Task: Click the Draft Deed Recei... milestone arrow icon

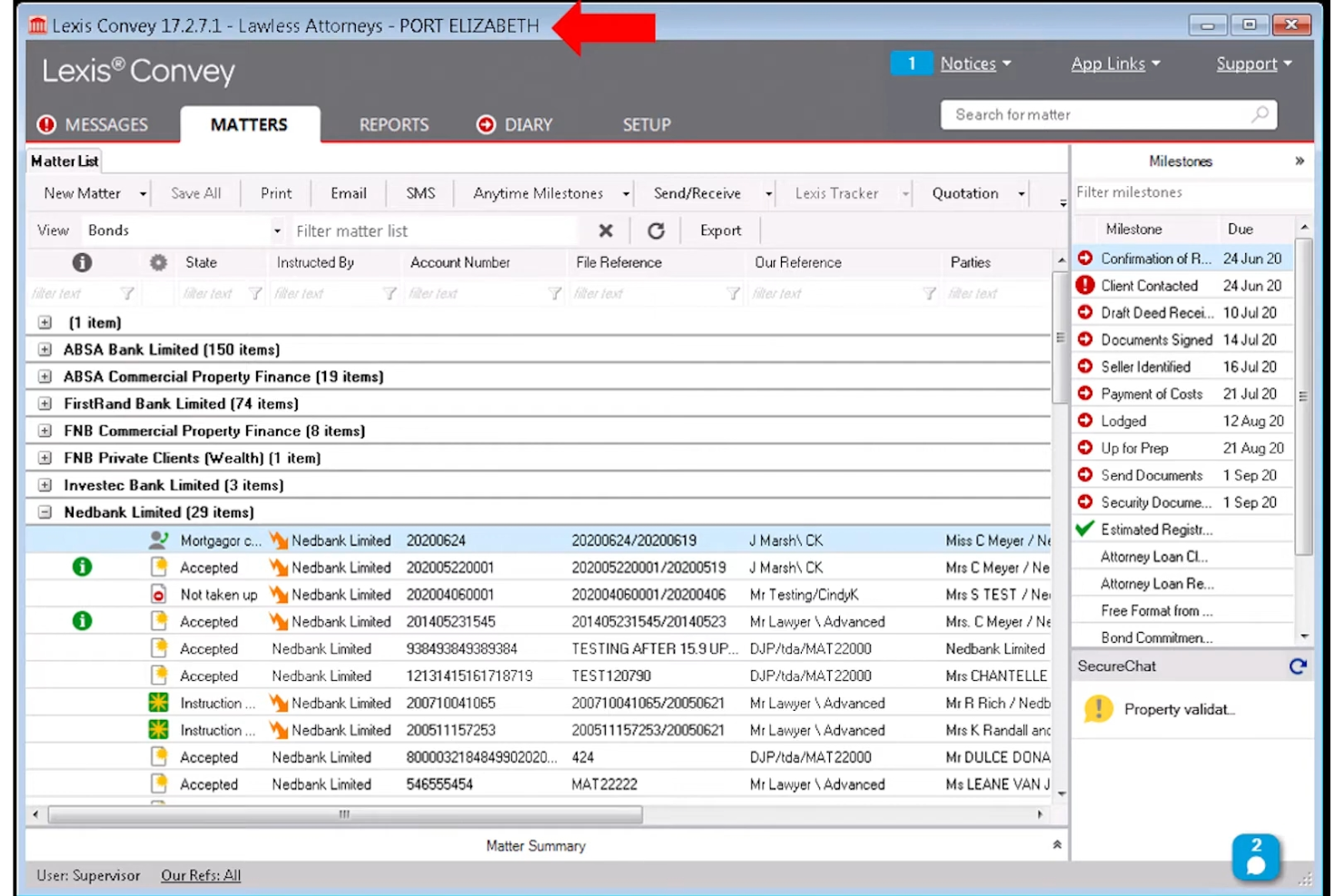Action: coord(1085,312)
